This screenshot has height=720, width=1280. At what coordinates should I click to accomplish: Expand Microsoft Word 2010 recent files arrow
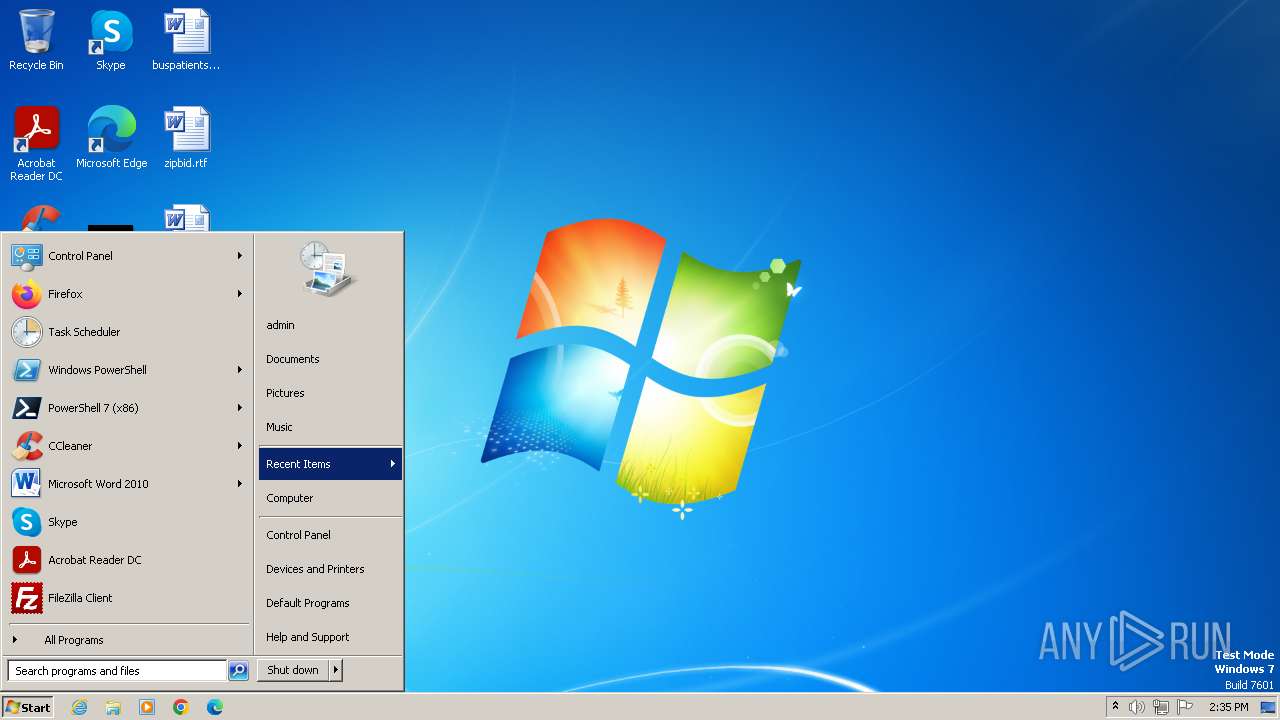pos(240,484)
